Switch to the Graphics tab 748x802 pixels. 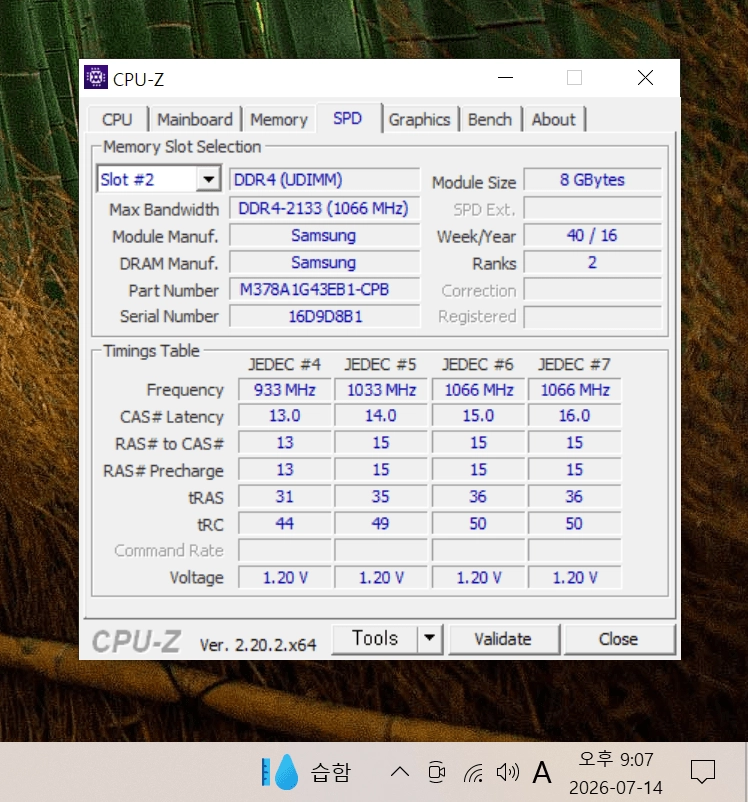pos(420,119)
